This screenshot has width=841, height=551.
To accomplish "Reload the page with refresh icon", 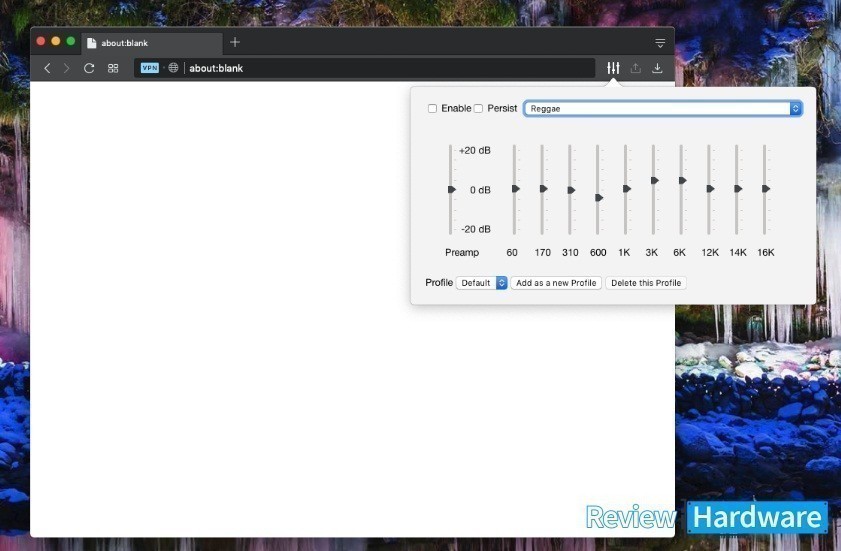I will [x=89, y=68].
